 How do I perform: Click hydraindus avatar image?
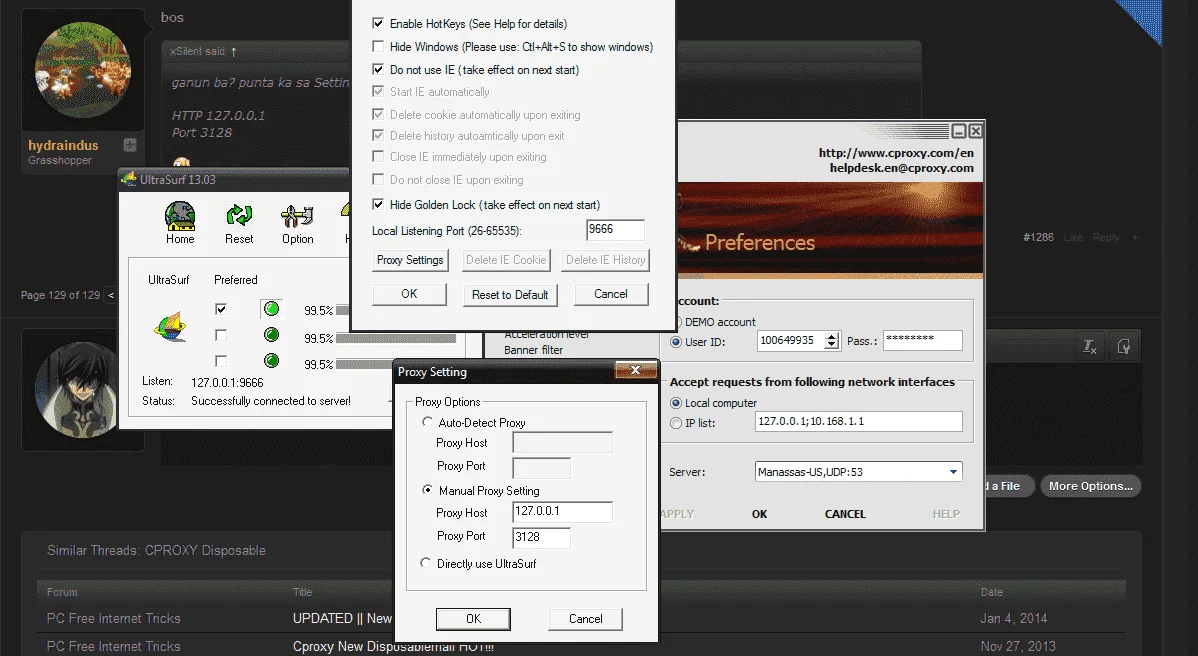83,70
